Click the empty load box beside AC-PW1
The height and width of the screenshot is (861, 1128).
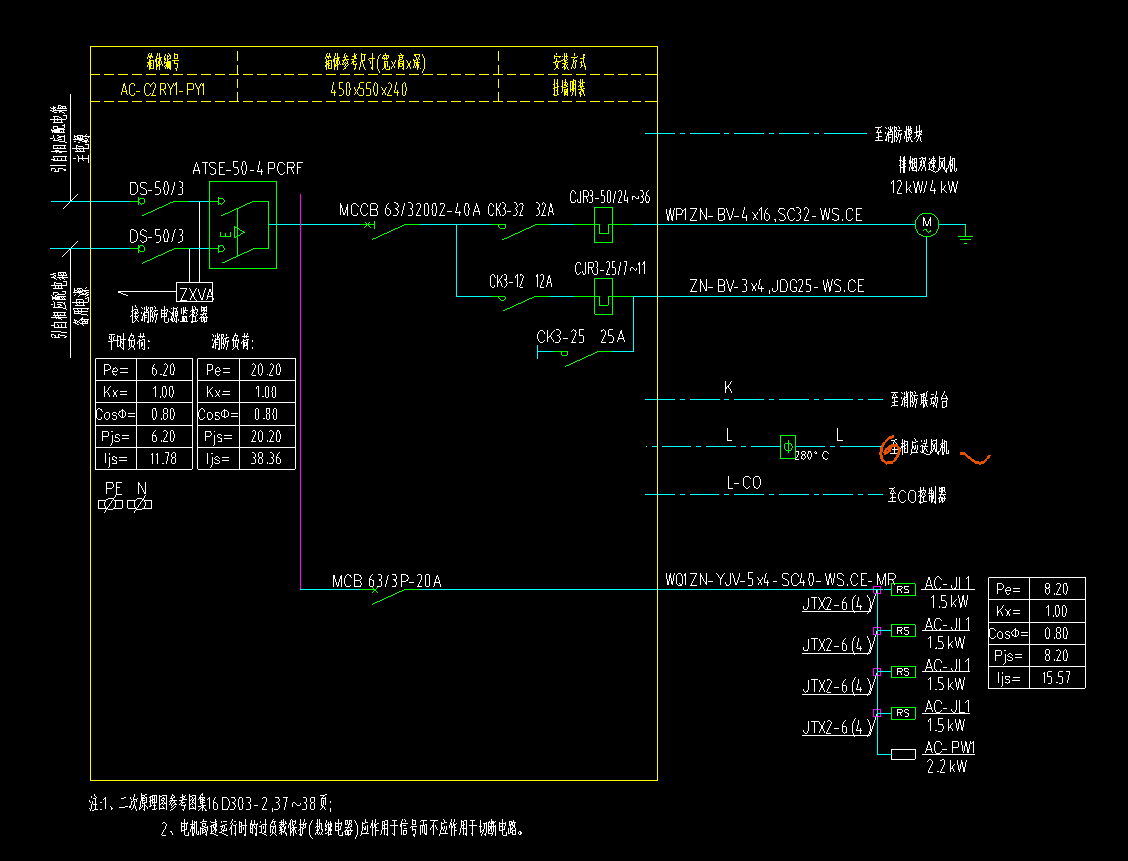pyautogui.click(x=904, y=754)
